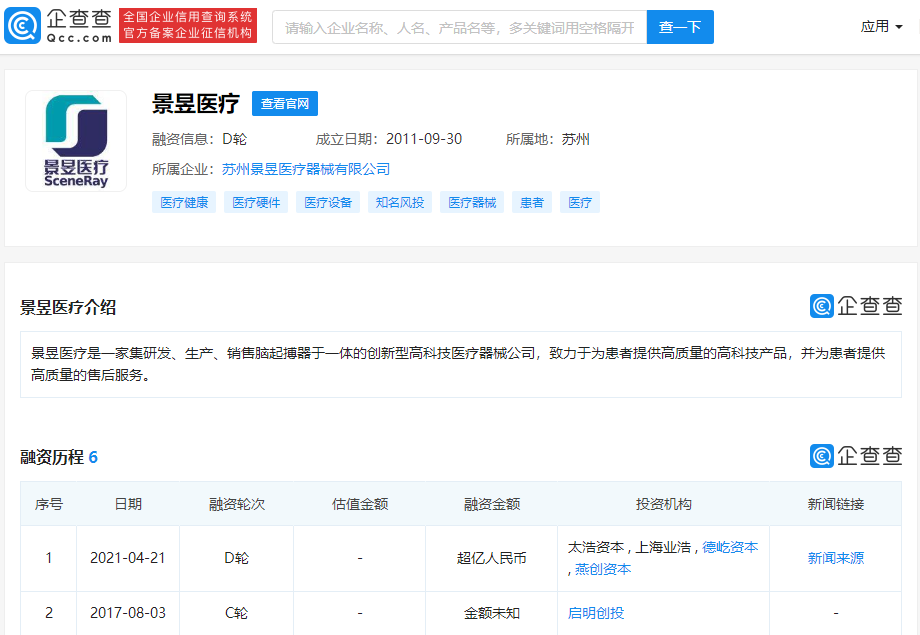Select the 医疗设备 tag
920x635 pixels.
[328, 202]
